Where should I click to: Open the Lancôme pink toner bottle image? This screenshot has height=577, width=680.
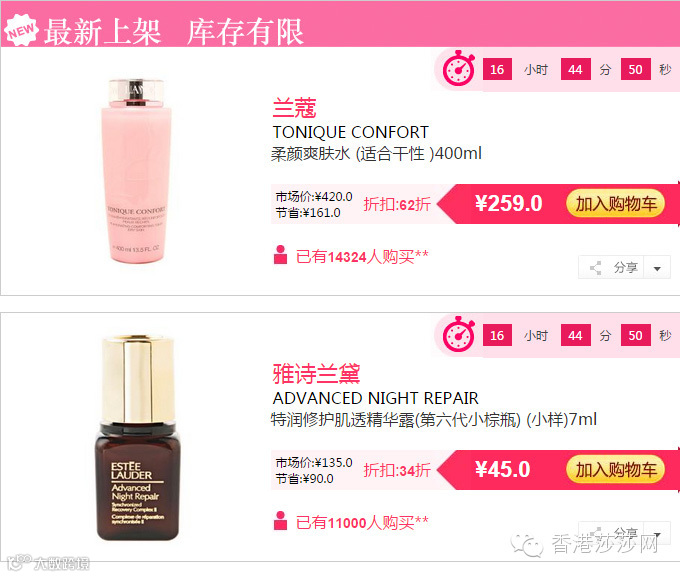136,171
